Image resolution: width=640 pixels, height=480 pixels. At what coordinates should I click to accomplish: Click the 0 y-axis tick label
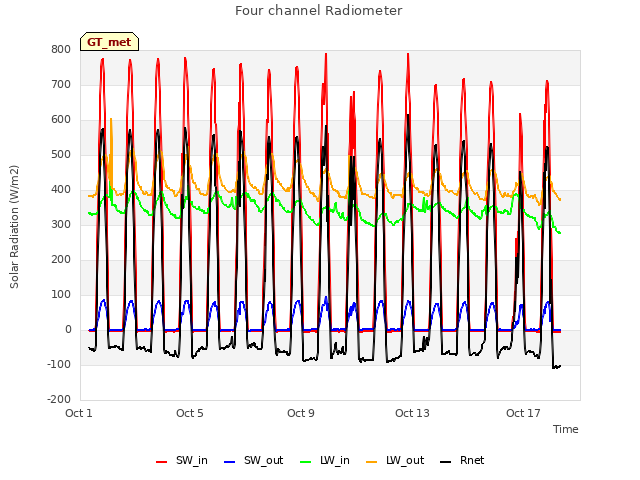point(68,330)
